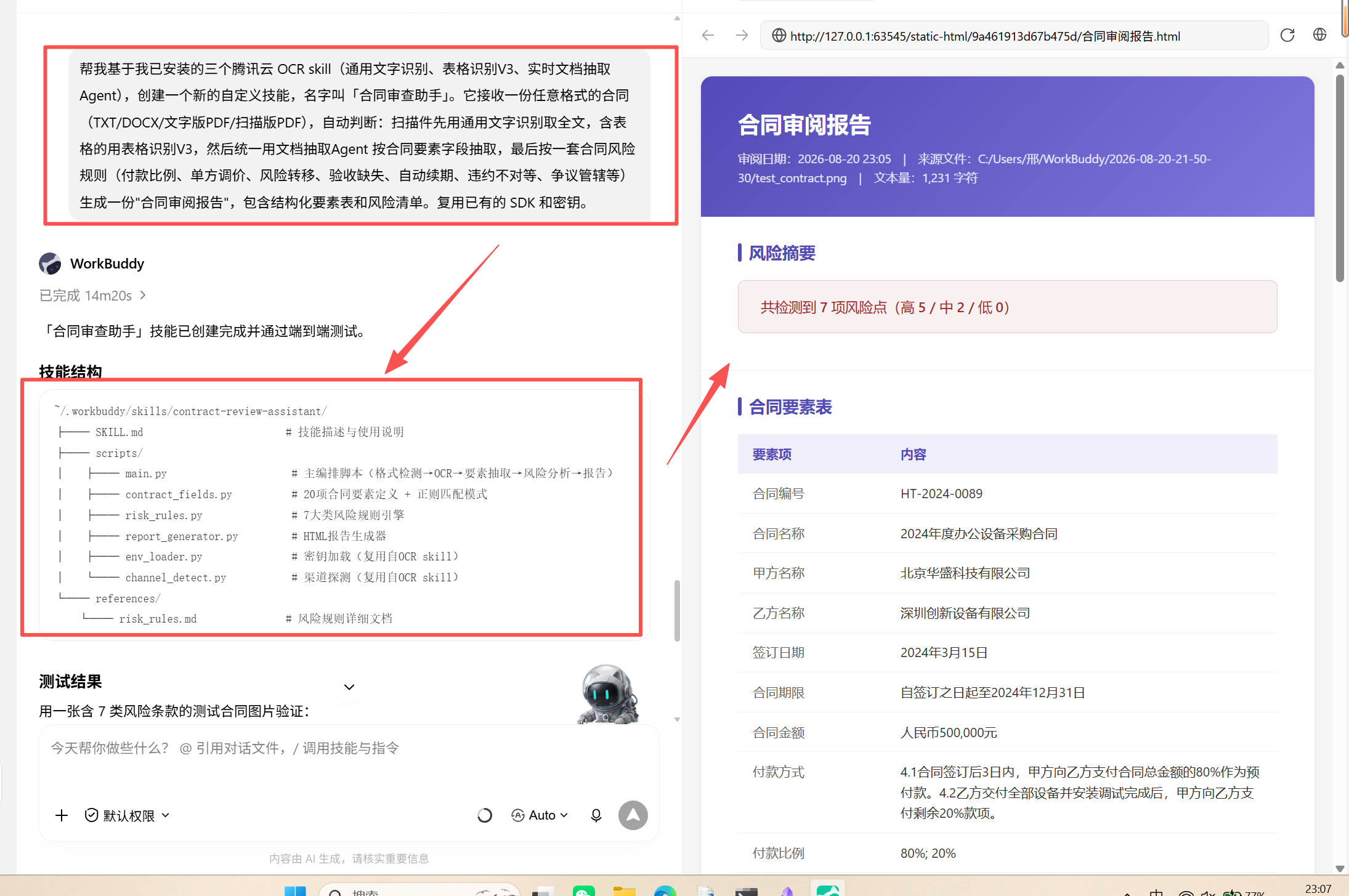This screenshot has height=896, width=1349.
Task: Go forward in the preview browser
Action: click(x=742, y=35)
